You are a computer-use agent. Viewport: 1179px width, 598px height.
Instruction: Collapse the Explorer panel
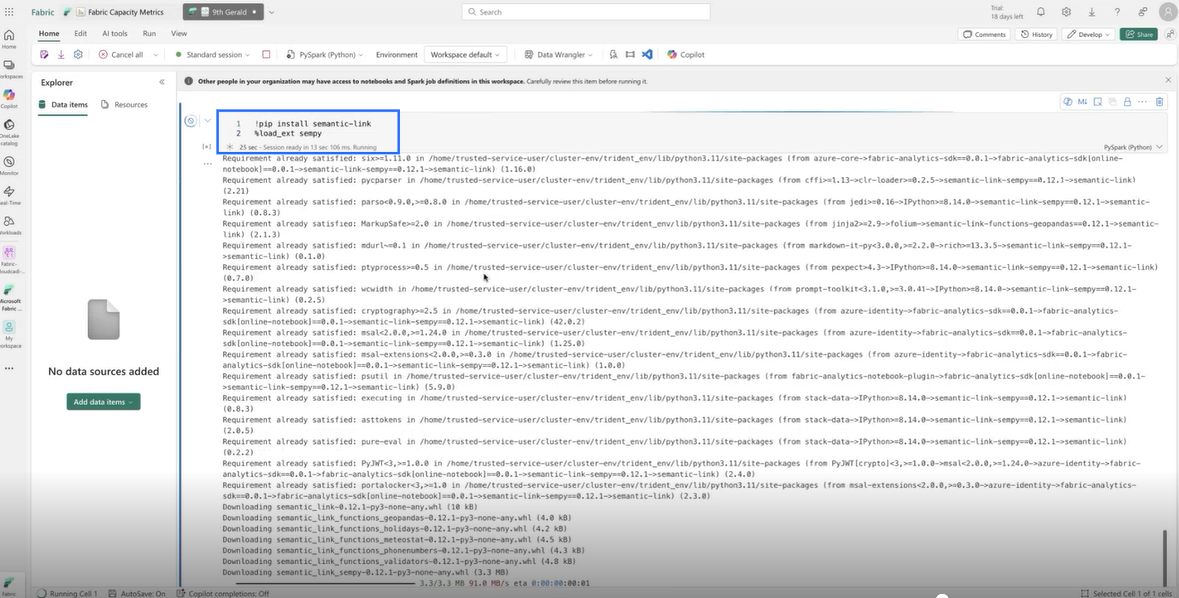pyautogui.click(x=162, y=82)
